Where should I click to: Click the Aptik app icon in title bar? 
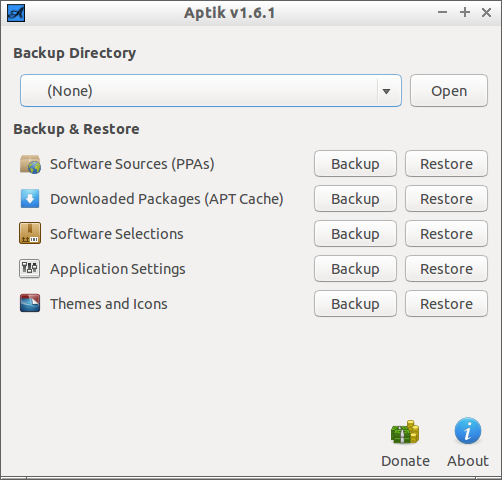pyautogui.click(x=16, y=13)
